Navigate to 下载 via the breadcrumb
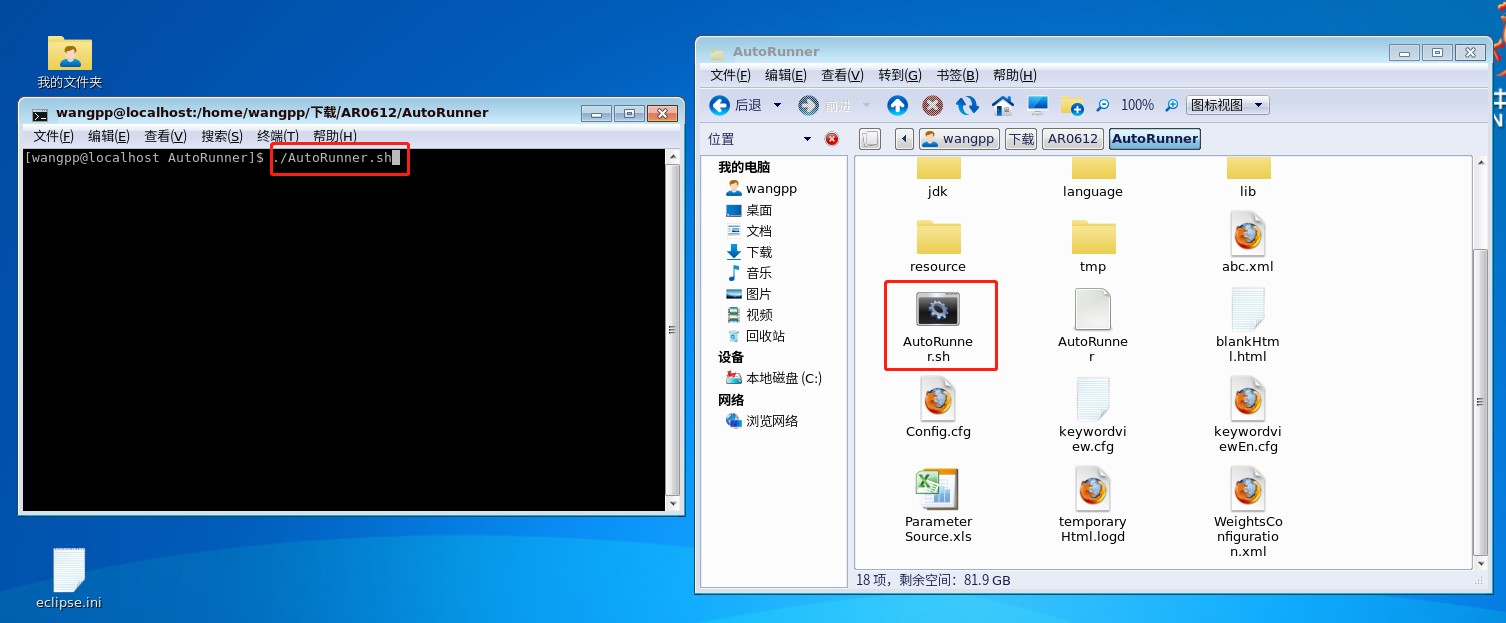This screenshot has height=623, width=1506. pos(1020,138)
